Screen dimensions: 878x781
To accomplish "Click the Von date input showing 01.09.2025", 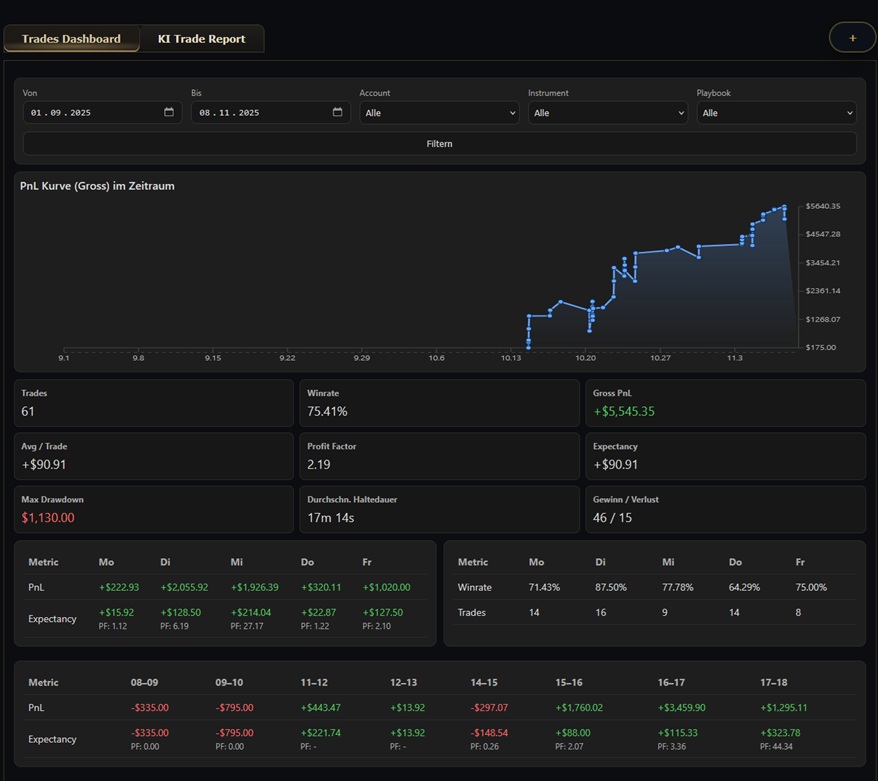I will [90, 112].
